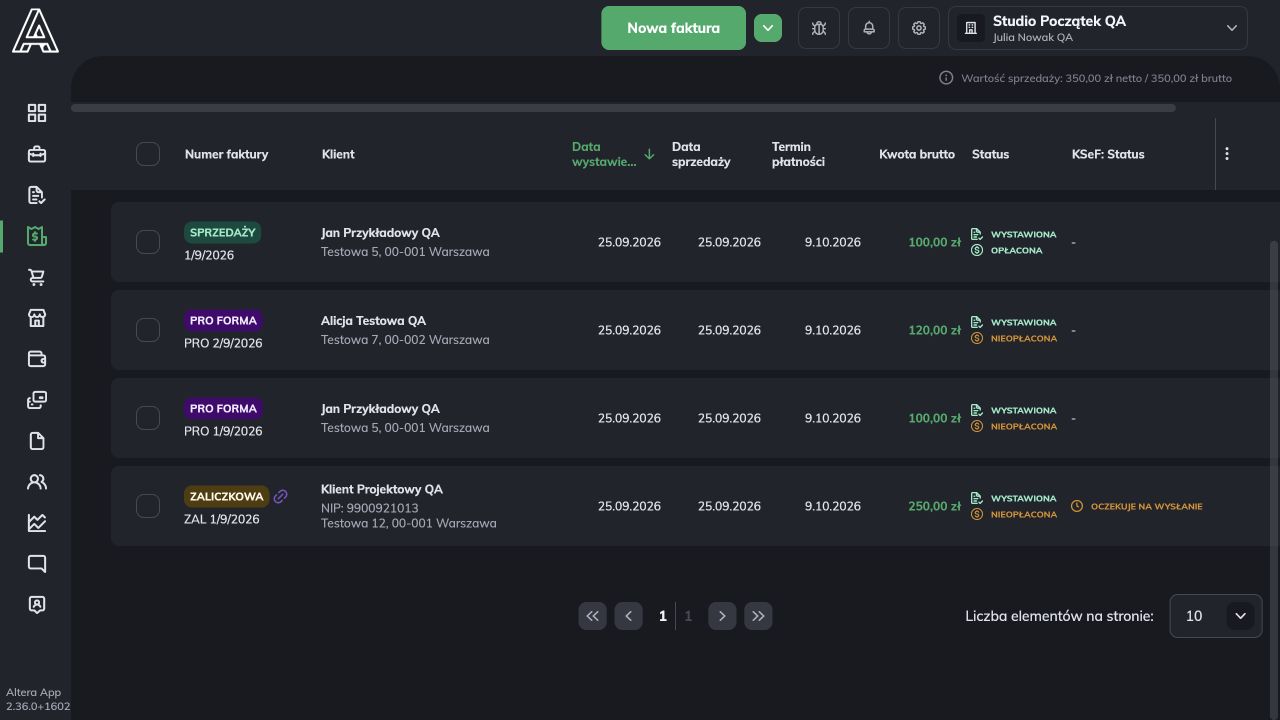Click the SPRZEDAŻY invoice type badge
Image resolution: width=1280 pixels, height=720 pixels.
click(222, 232)
